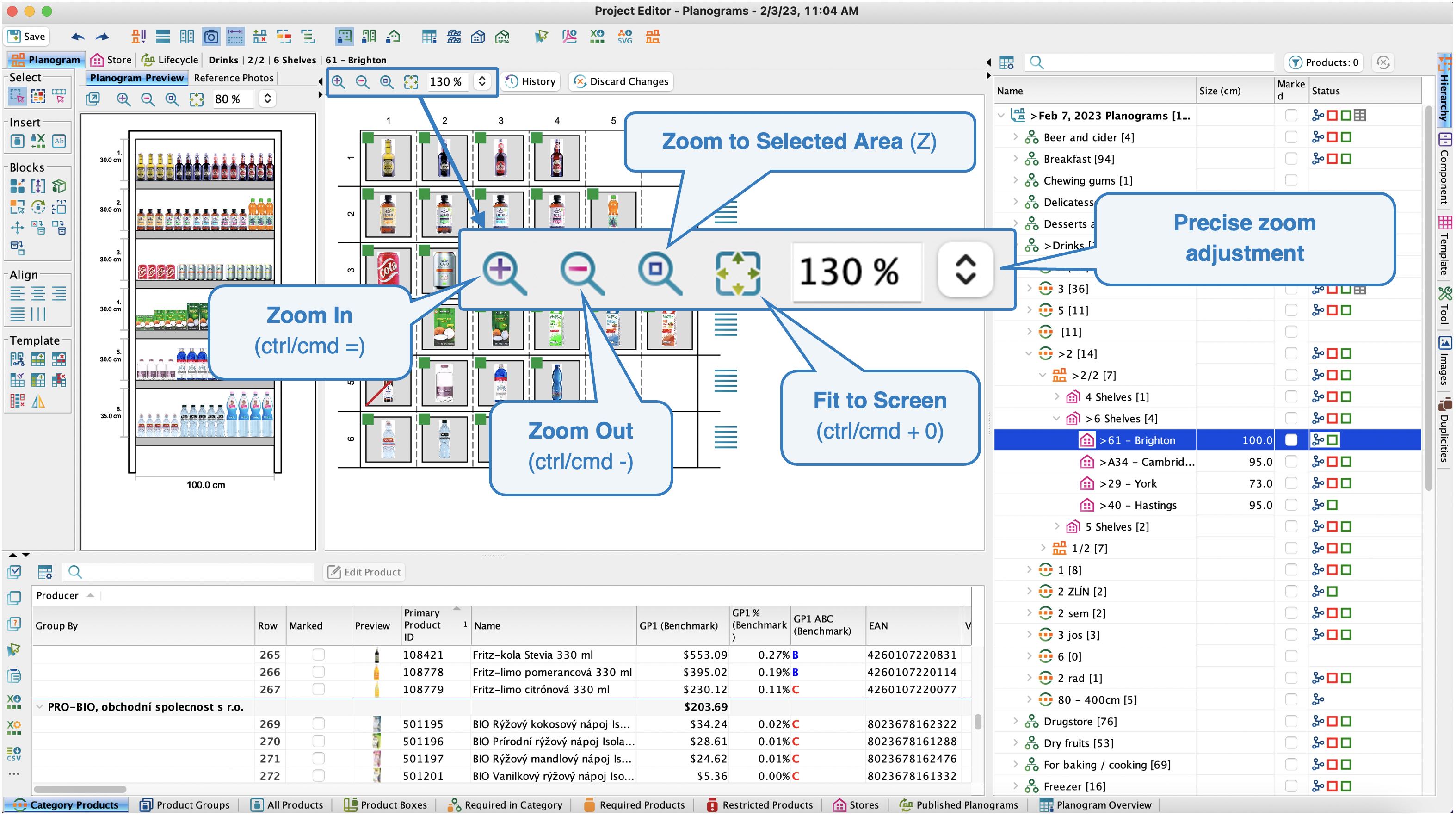Click the Undo arrow in the top toolbar
Screen dimensions: 1456x816
tap(77, 37)
